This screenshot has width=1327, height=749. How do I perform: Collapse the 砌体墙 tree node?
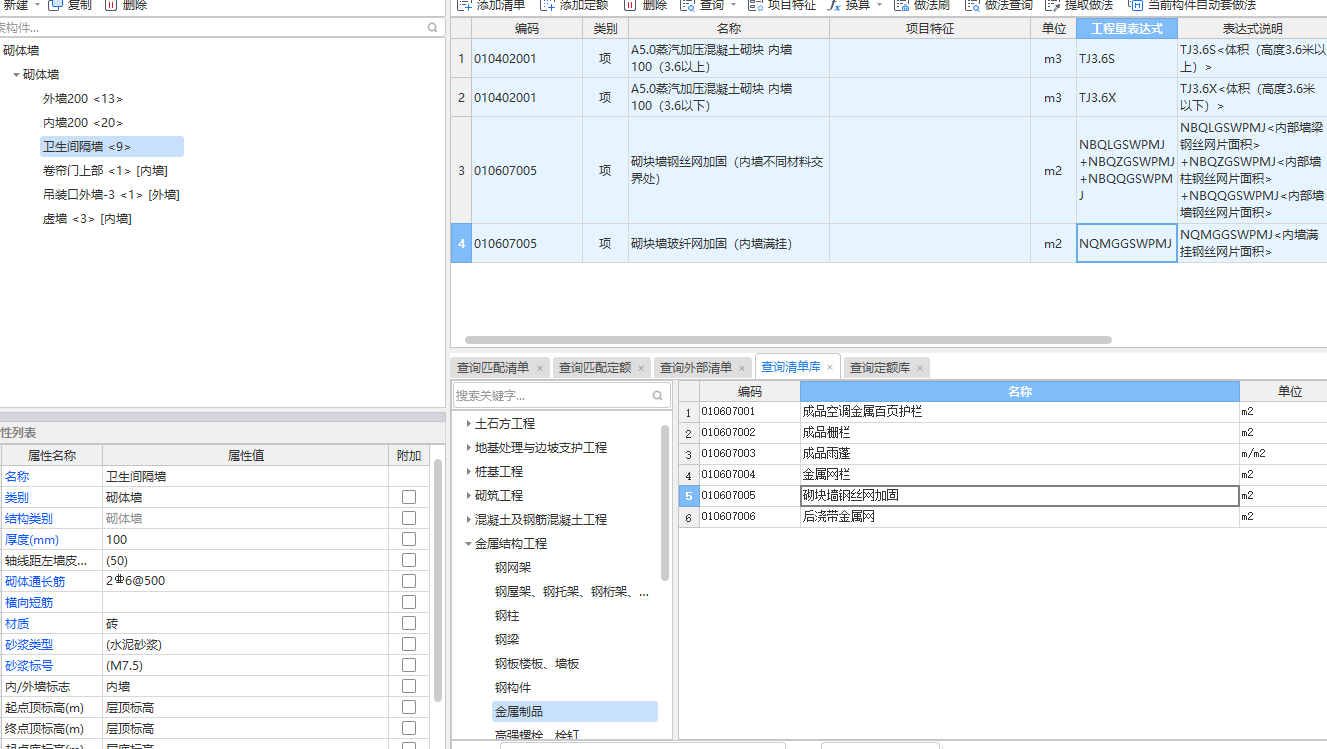[16, 75]
